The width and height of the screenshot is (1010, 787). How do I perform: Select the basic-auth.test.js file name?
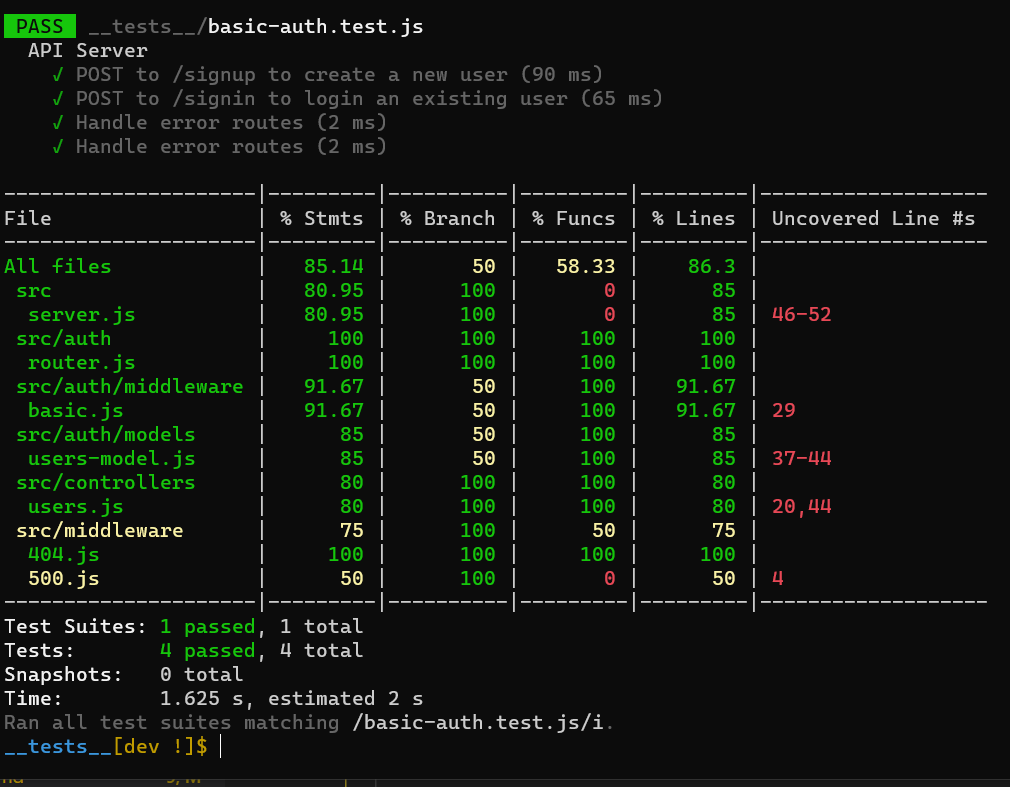click(315, 26)
